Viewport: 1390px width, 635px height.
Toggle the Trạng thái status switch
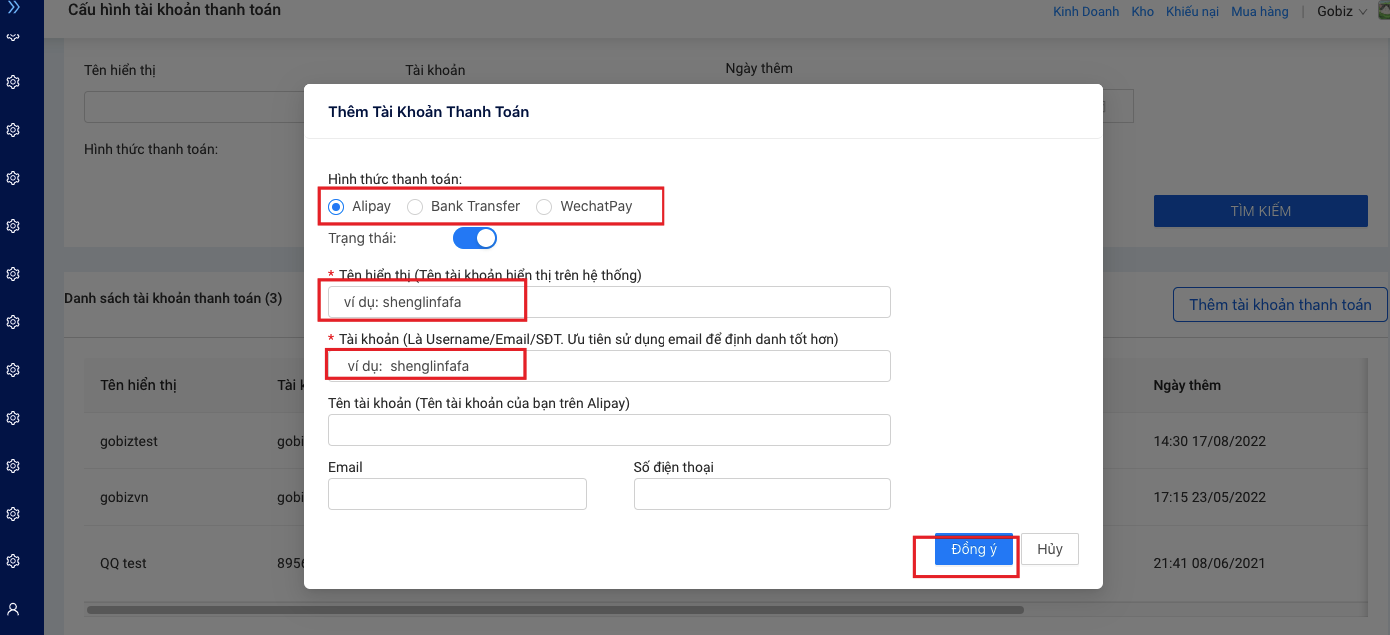tap(475, 238)
